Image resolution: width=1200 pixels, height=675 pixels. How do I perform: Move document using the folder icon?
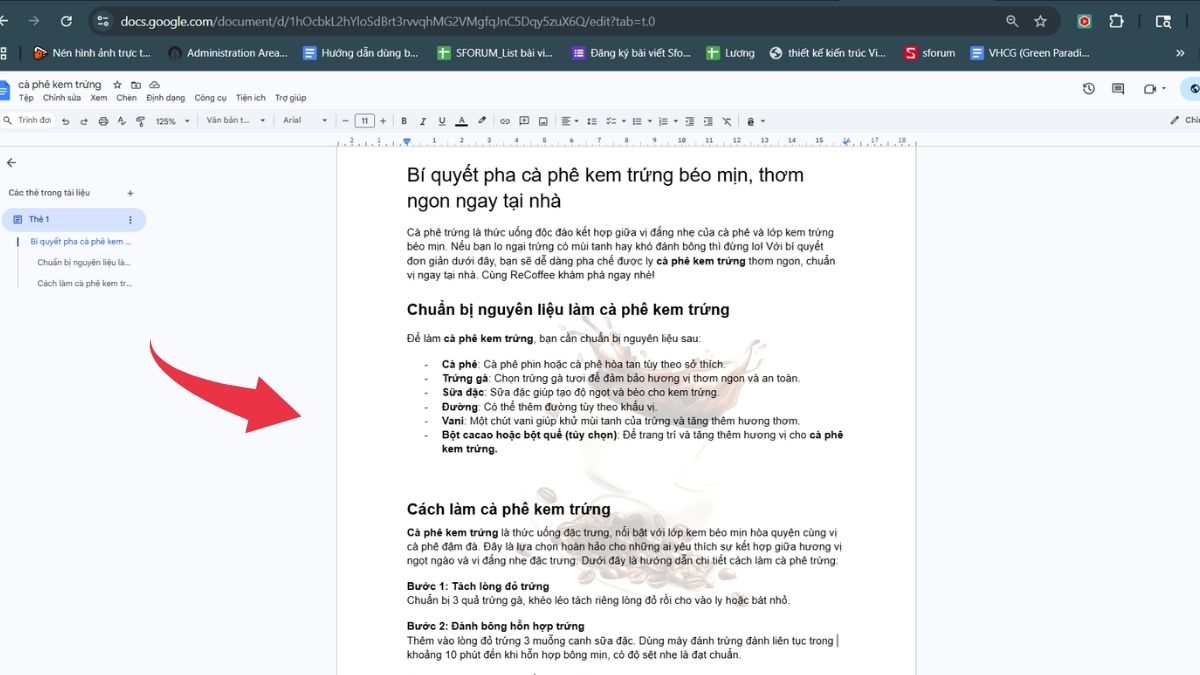click(x=136, y=85)
